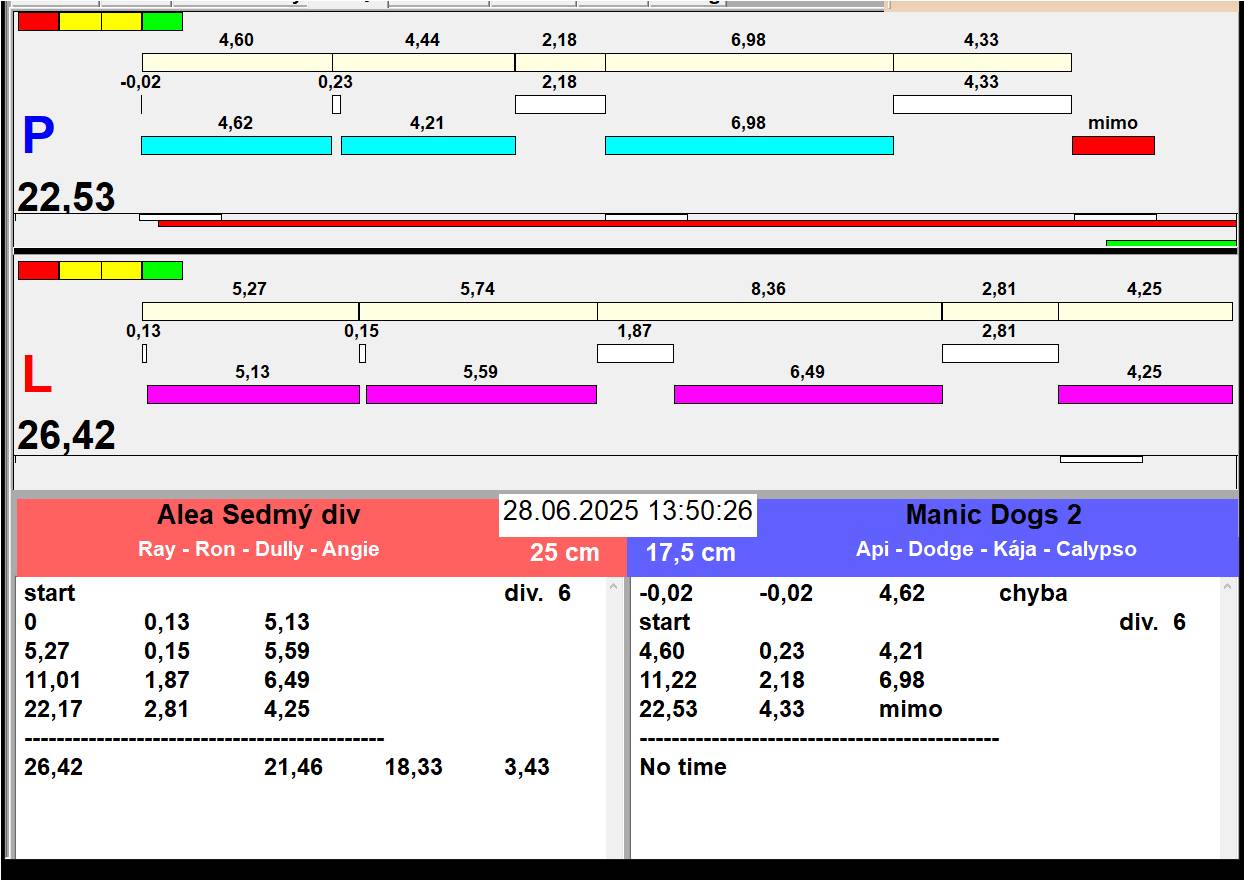Click the magenta 5,13 run bar
Image resolution: width=1244 pixels, height=880 pixels.
point(253,395)
